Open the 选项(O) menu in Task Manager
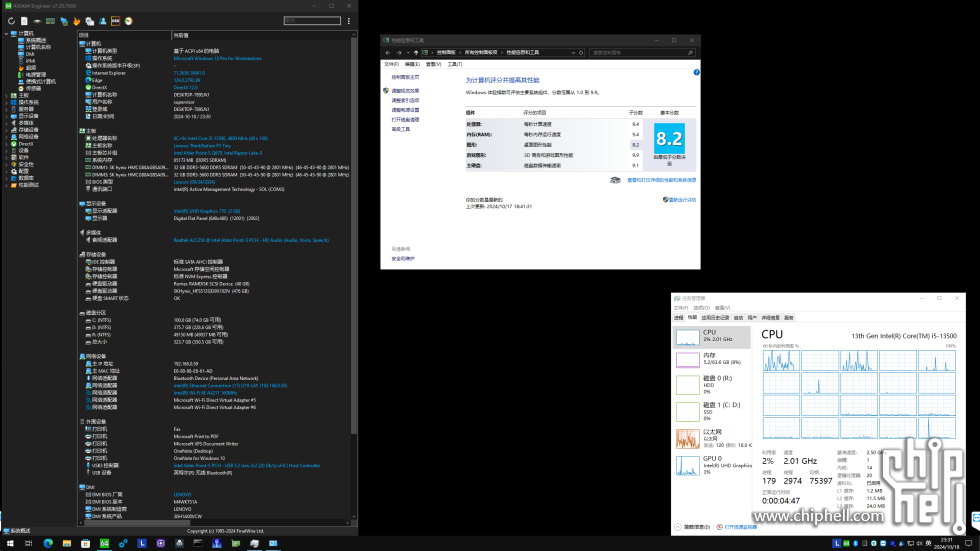 [x=701, y=308]
